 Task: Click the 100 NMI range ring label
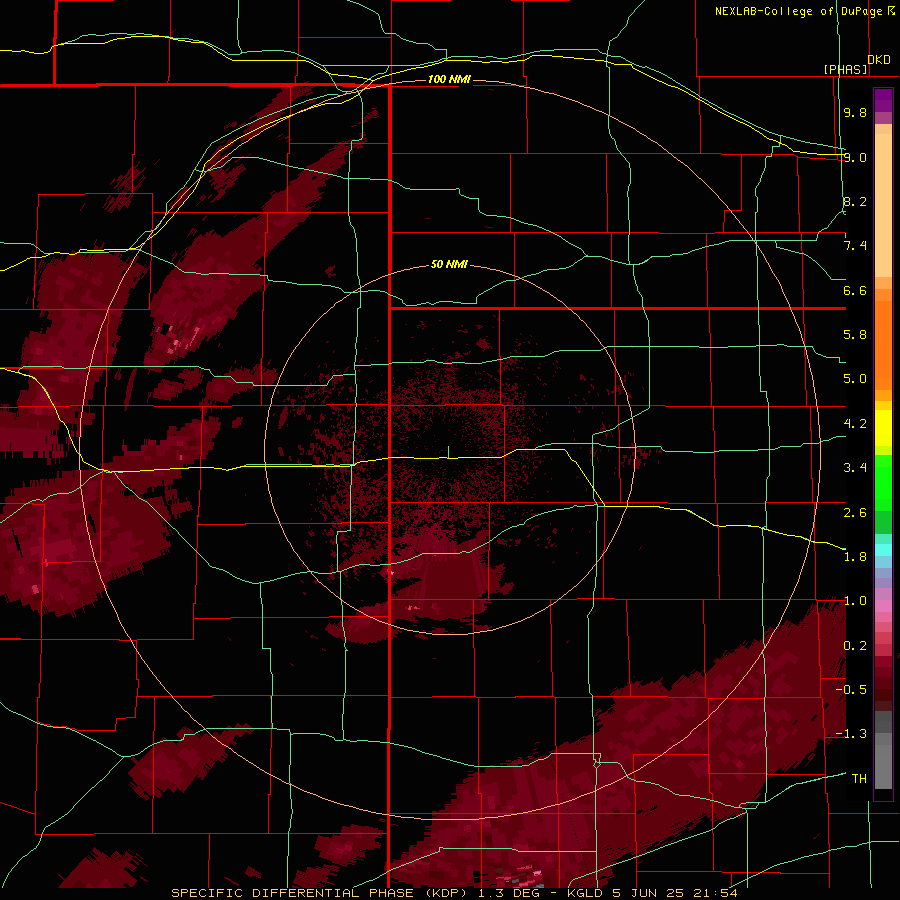click(x=449, y=79)
